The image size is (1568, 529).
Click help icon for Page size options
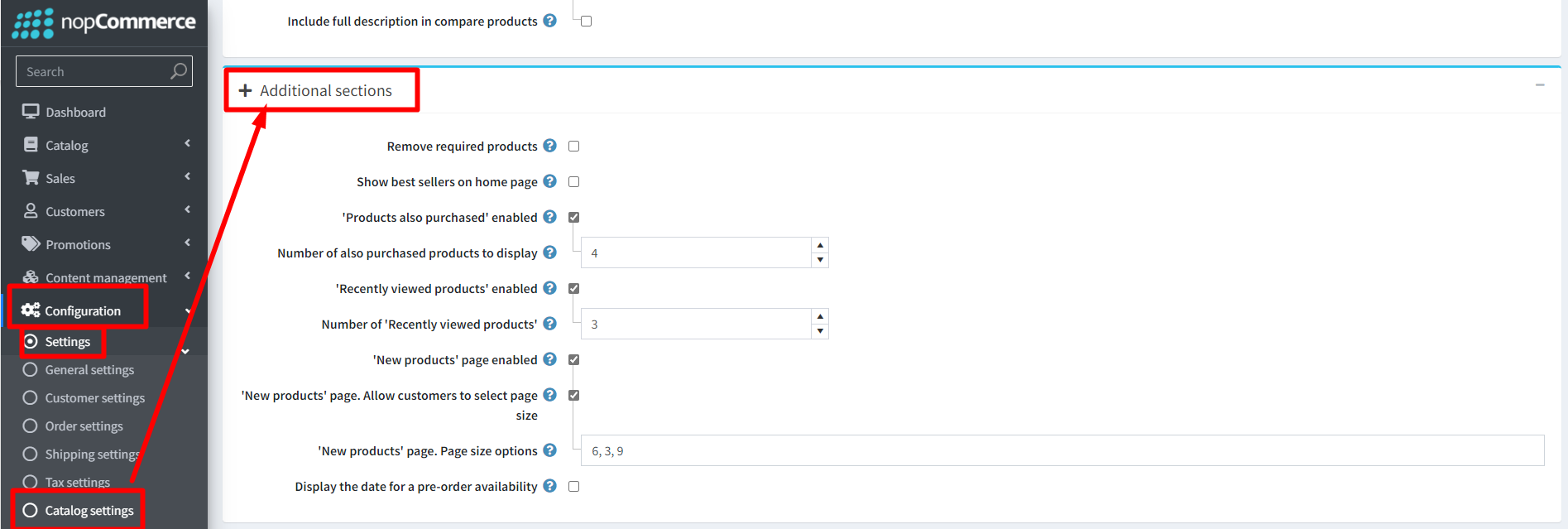549,450
